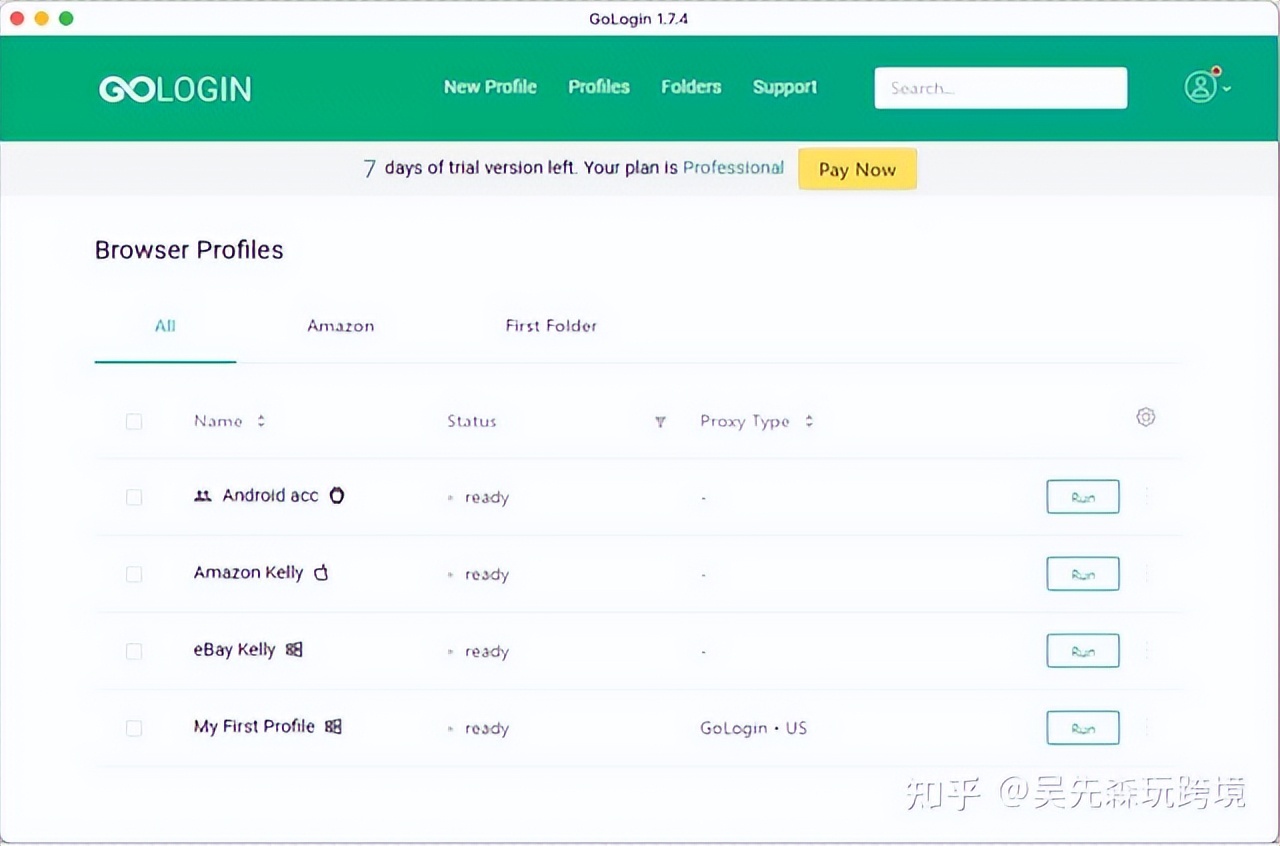This screenshot has height=846, width=1280.
Task: Click the Android OS icon on Android acc
Action: point(337,495)
